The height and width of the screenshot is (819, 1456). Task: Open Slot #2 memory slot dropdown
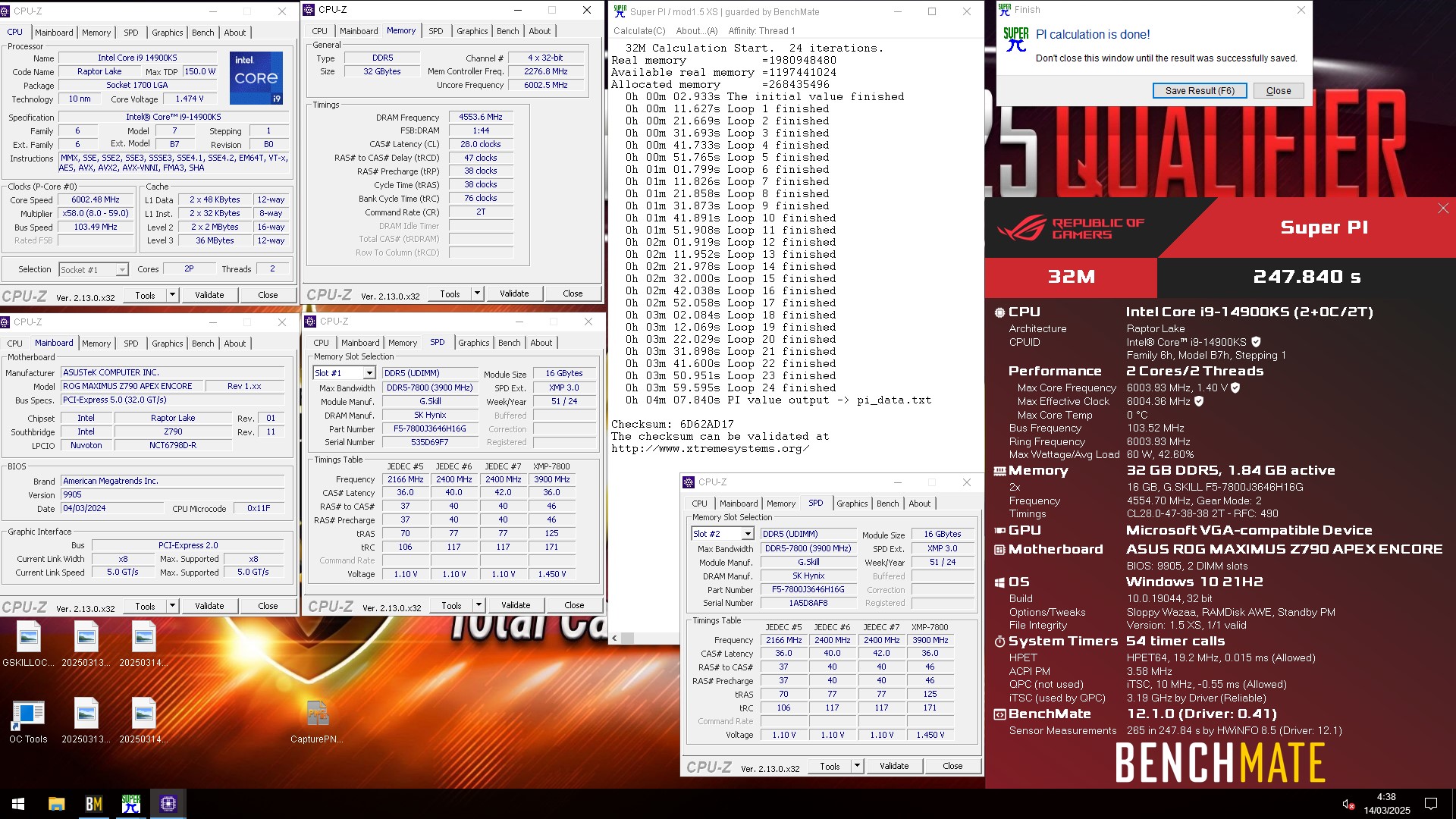[x=748, y=534]
